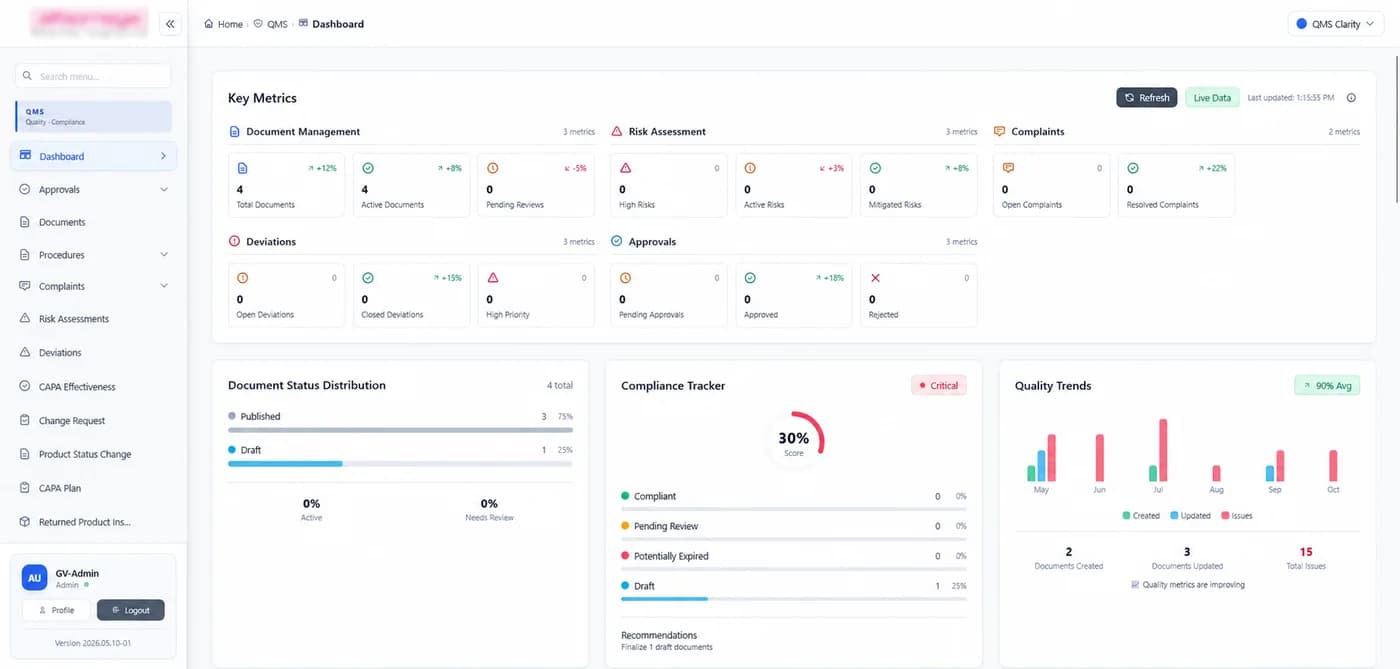Click the Pending Approvals clock icon

click(625, 278)
